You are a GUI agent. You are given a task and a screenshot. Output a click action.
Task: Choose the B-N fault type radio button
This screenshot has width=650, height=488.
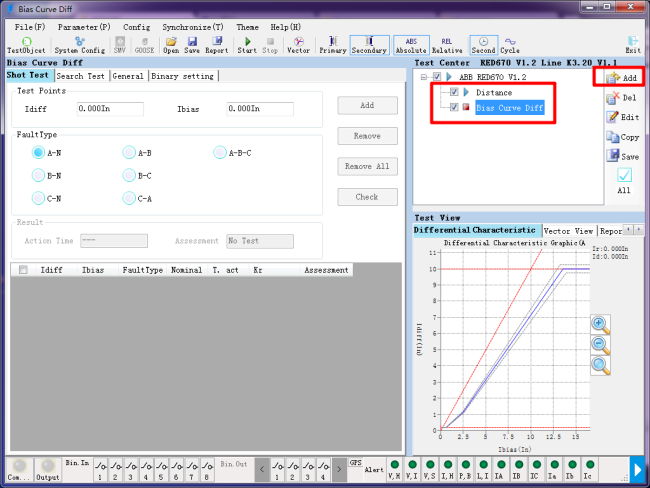[x=38, y=176]
